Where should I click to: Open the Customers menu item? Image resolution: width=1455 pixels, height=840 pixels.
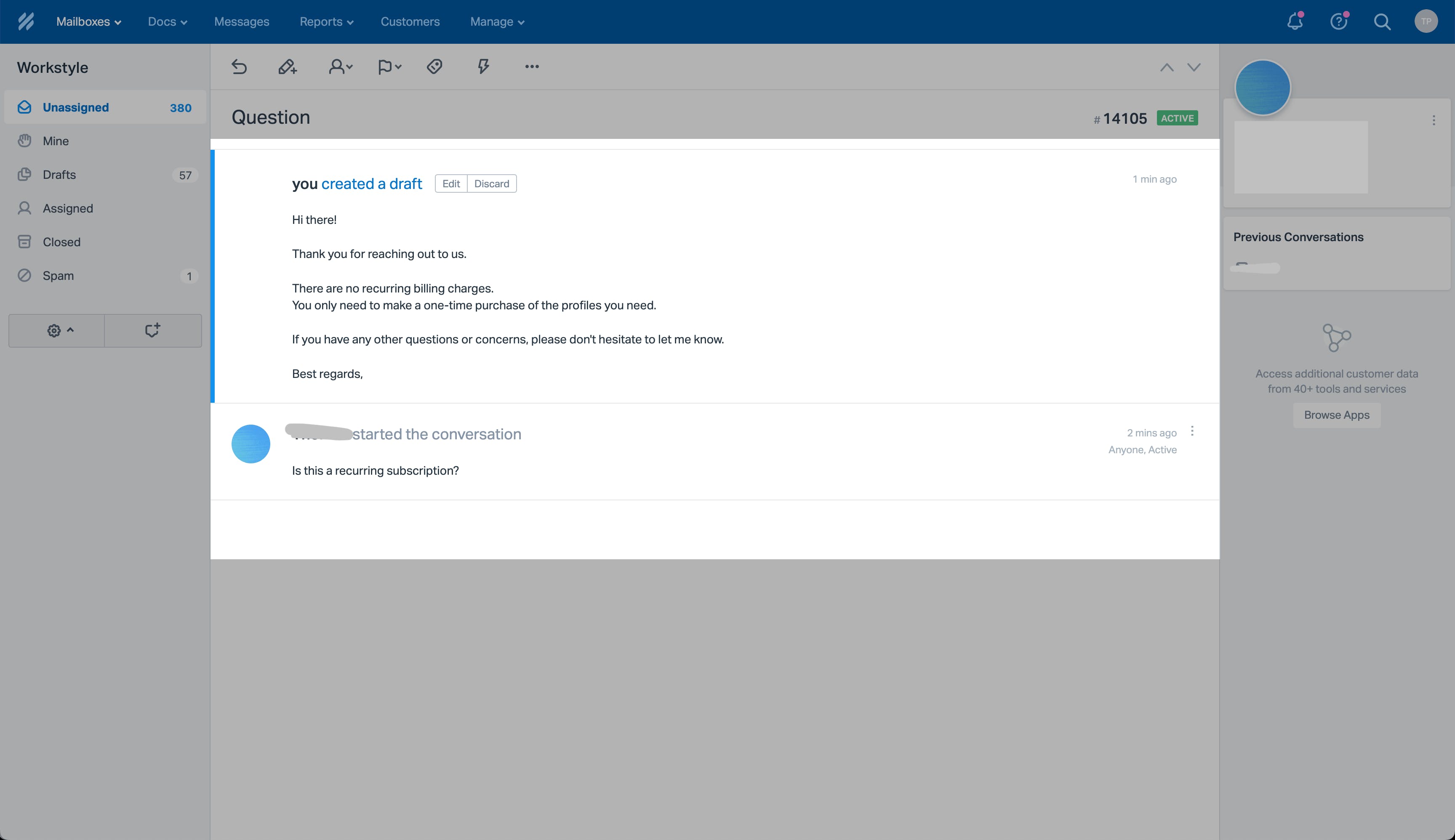coord(410,21)
